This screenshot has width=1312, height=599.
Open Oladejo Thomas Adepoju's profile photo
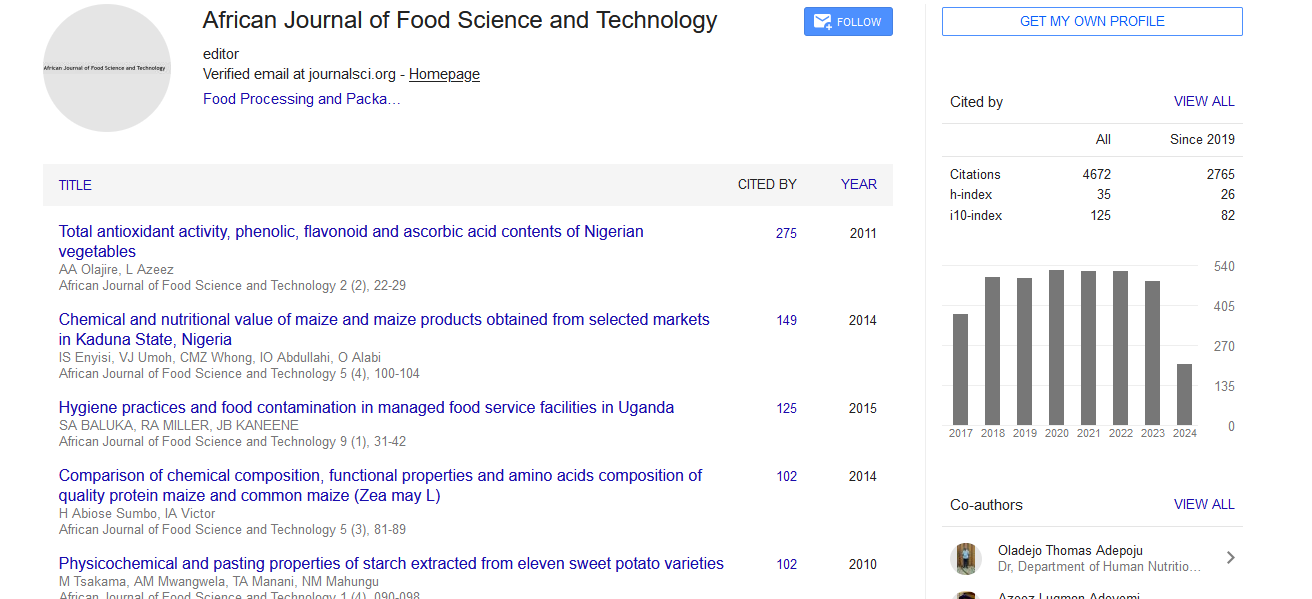tap(966, 558)
